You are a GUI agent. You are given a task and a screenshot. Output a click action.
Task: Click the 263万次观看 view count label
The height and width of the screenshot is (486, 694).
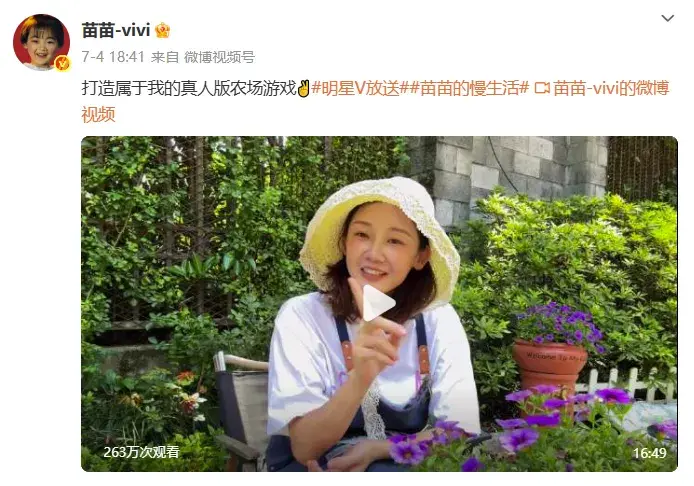click(141, 452)
